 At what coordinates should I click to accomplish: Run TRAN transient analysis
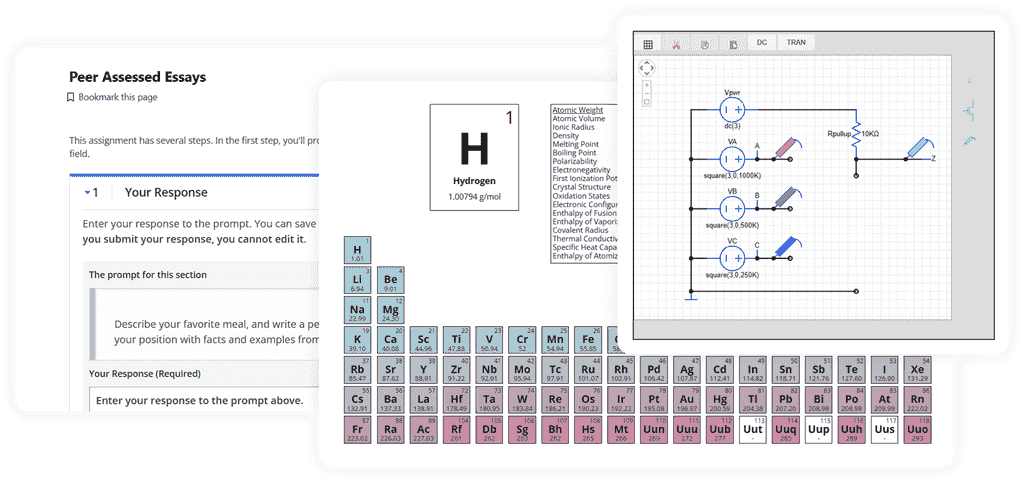click(796, 42)
